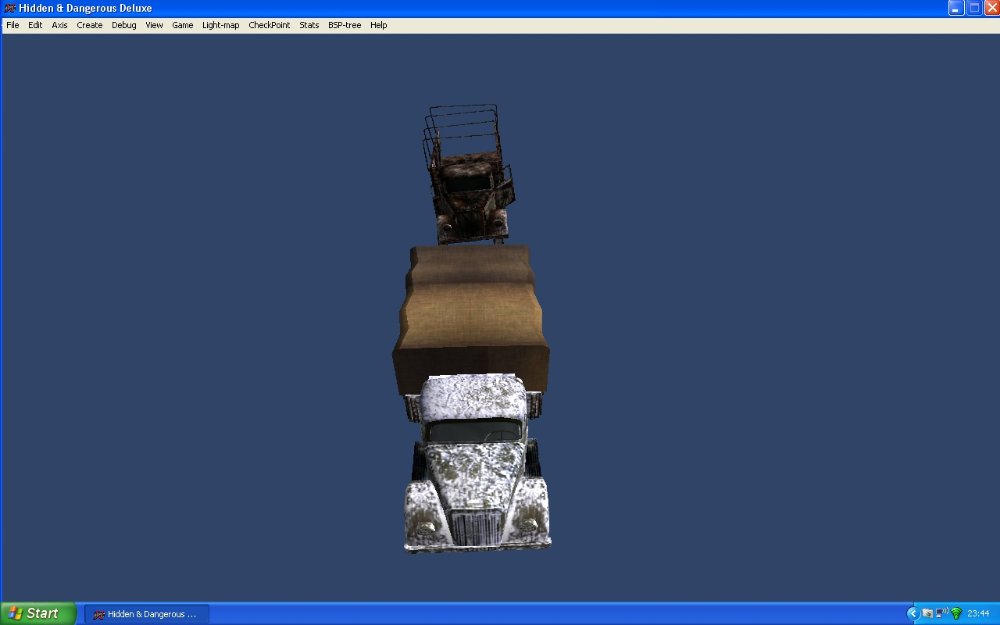Open the BSP-tree menu
This screenshot has width=1000, height=625.
[344, 25]
